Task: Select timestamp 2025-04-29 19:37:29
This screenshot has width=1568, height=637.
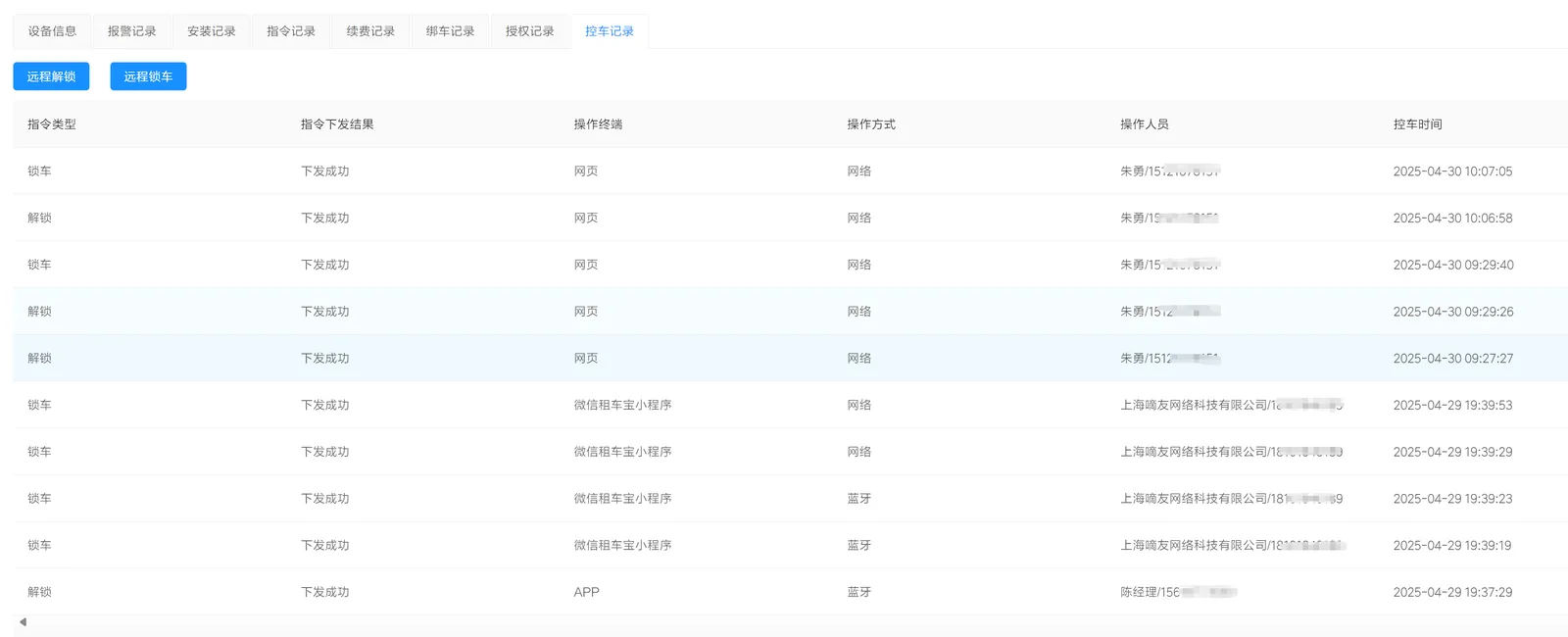Action: point(1452,592)
